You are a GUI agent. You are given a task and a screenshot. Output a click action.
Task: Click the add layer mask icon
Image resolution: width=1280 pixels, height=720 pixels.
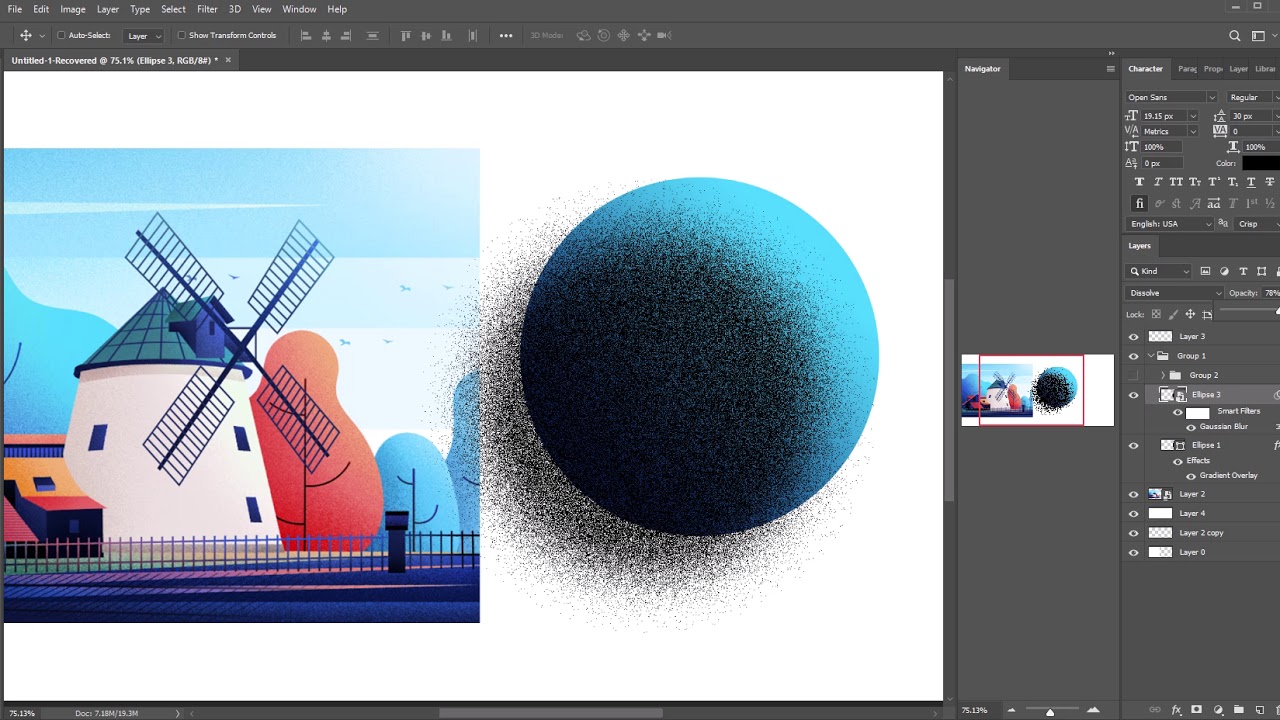(1198, 710)
